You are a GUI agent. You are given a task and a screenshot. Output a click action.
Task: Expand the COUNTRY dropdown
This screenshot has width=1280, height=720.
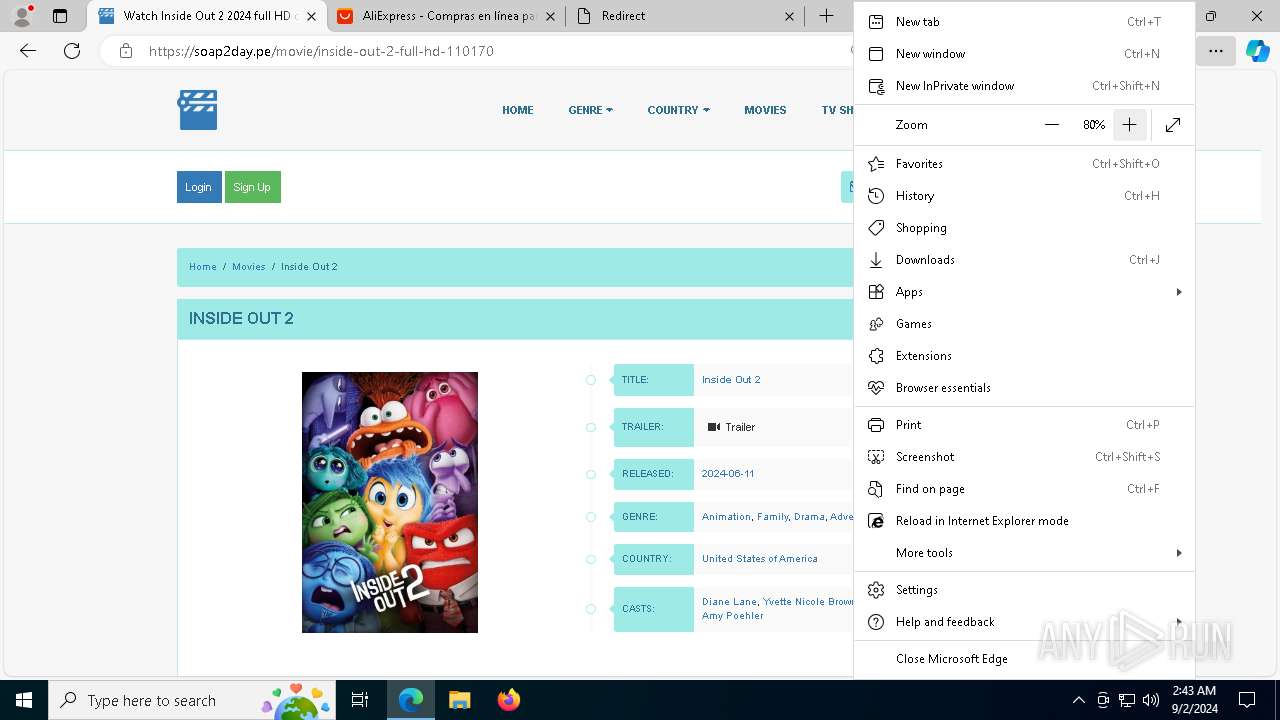[x=678, y=110]
